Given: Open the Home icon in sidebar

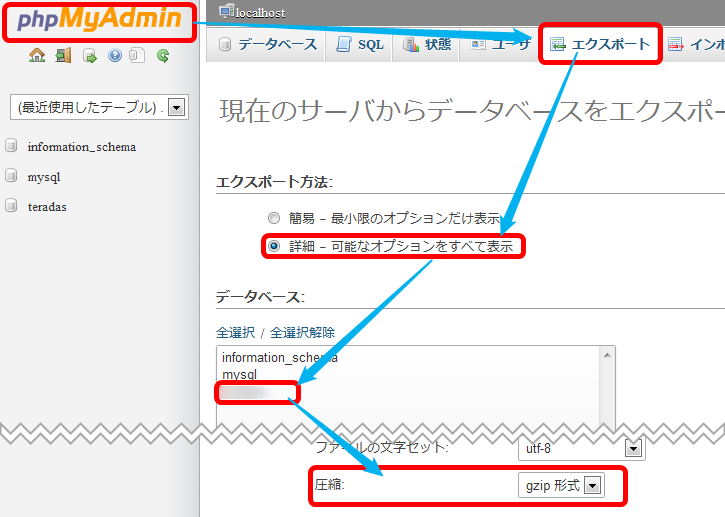Looking at the screenshot, I should [x=37, y=55].
